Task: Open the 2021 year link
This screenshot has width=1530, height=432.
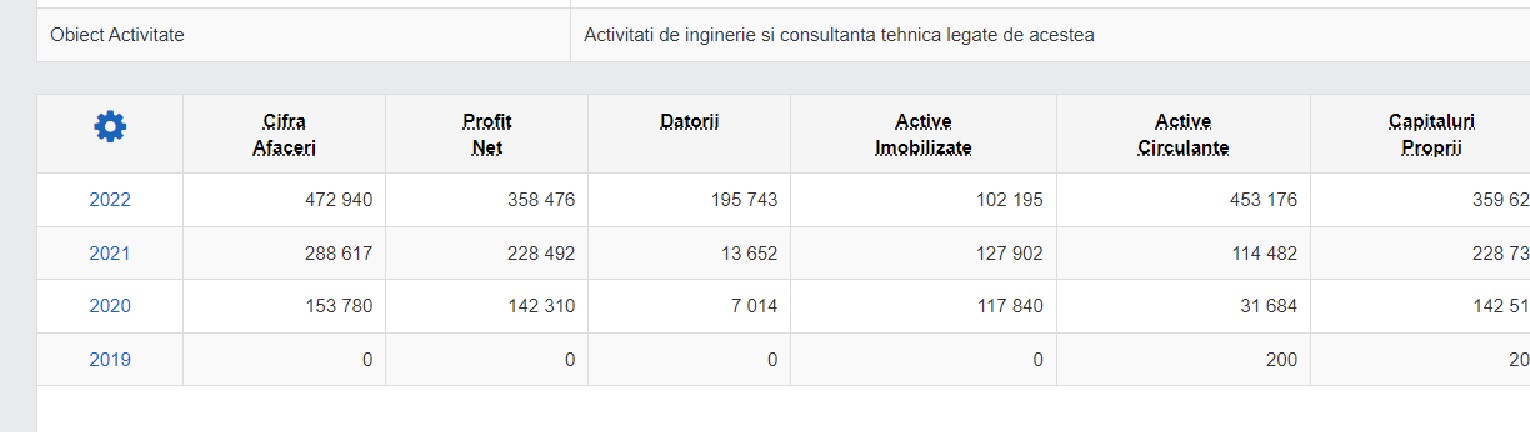Action: tap(110, 254)
